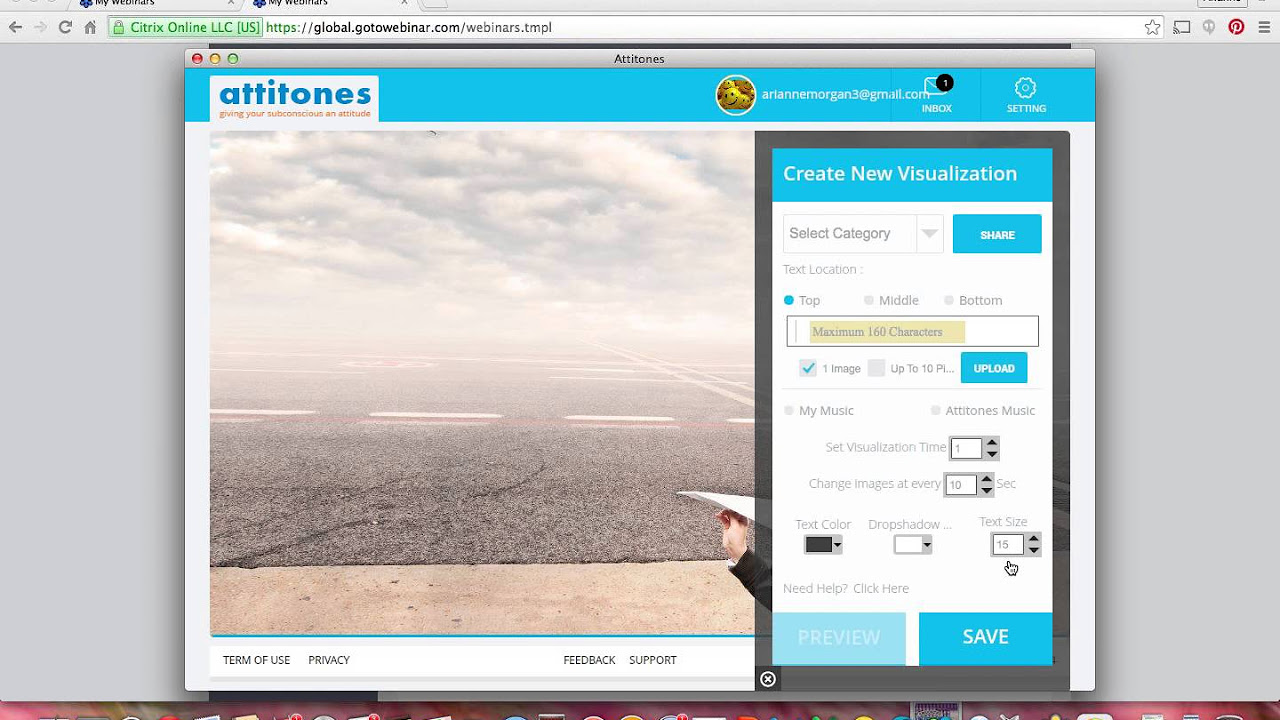Click the browser reload icon

pyautogui.click(x=65, y=27)
